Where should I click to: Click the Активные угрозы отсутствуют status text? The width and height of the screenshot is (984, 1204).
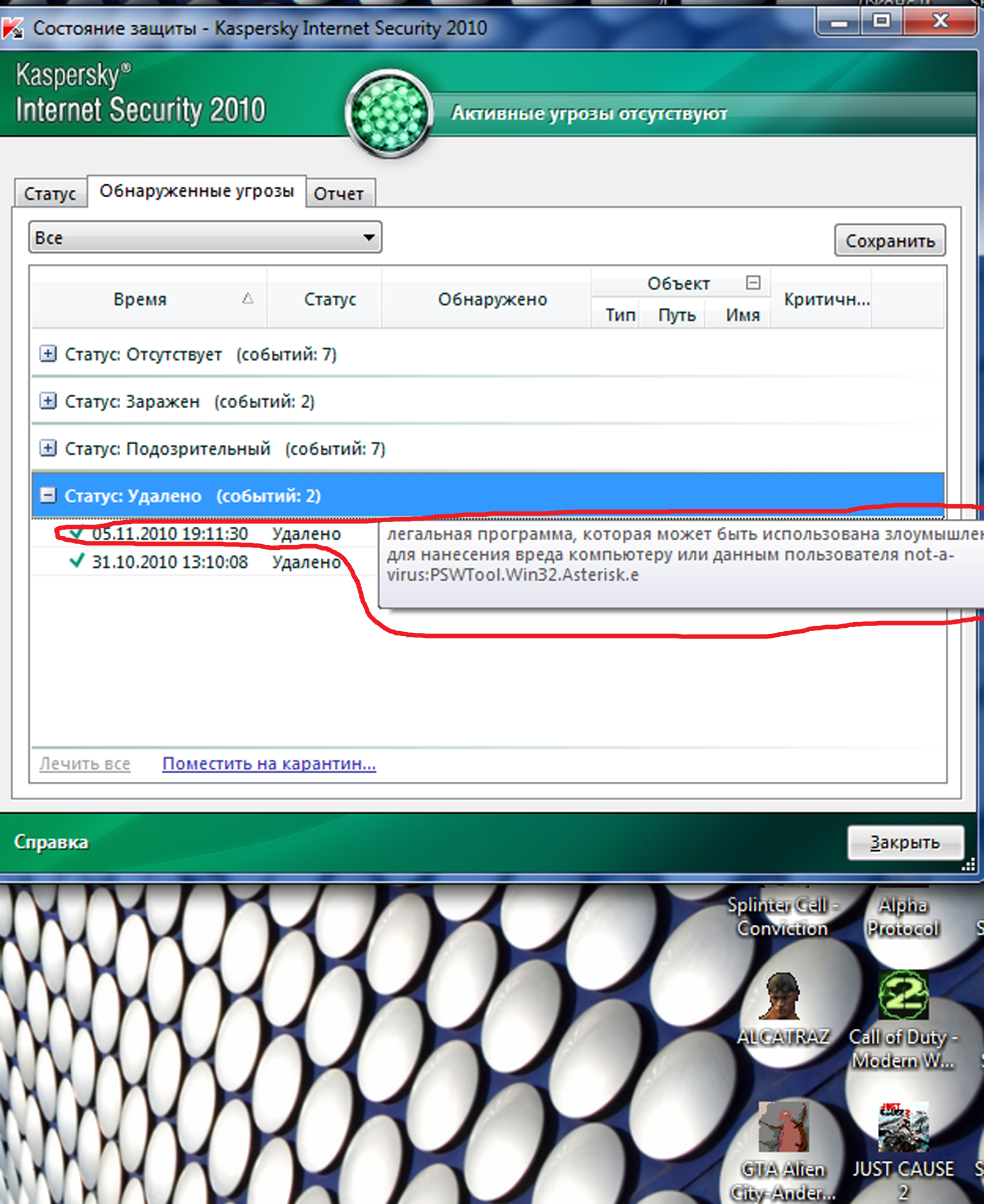(x=590, y=113)
